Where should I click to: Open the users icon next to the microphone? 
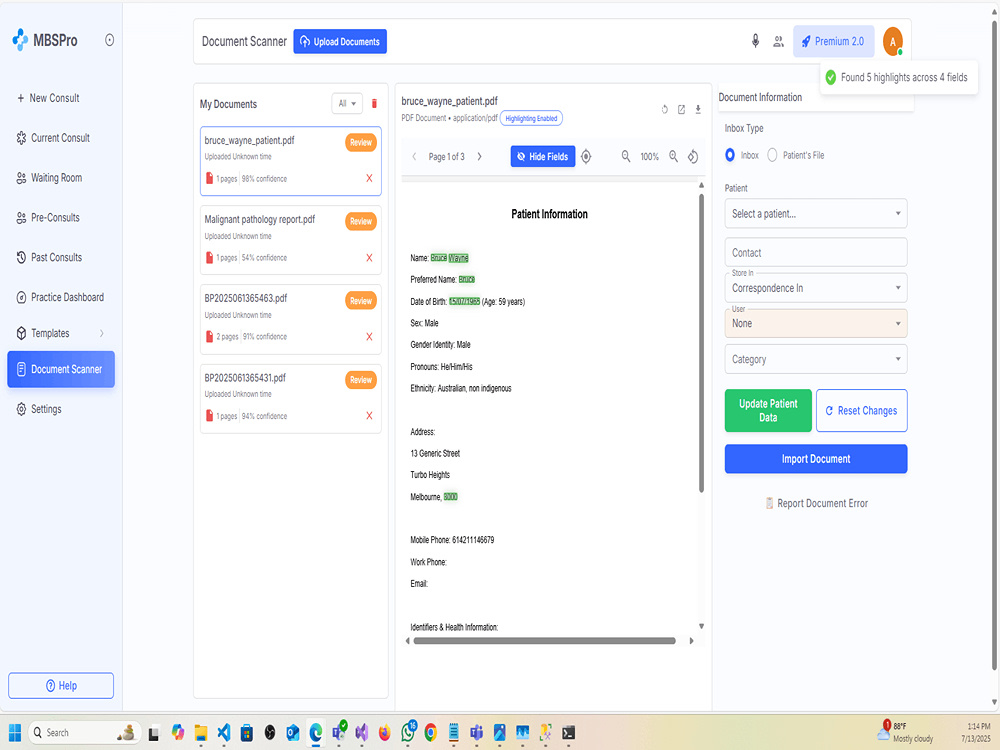point(778,41)
